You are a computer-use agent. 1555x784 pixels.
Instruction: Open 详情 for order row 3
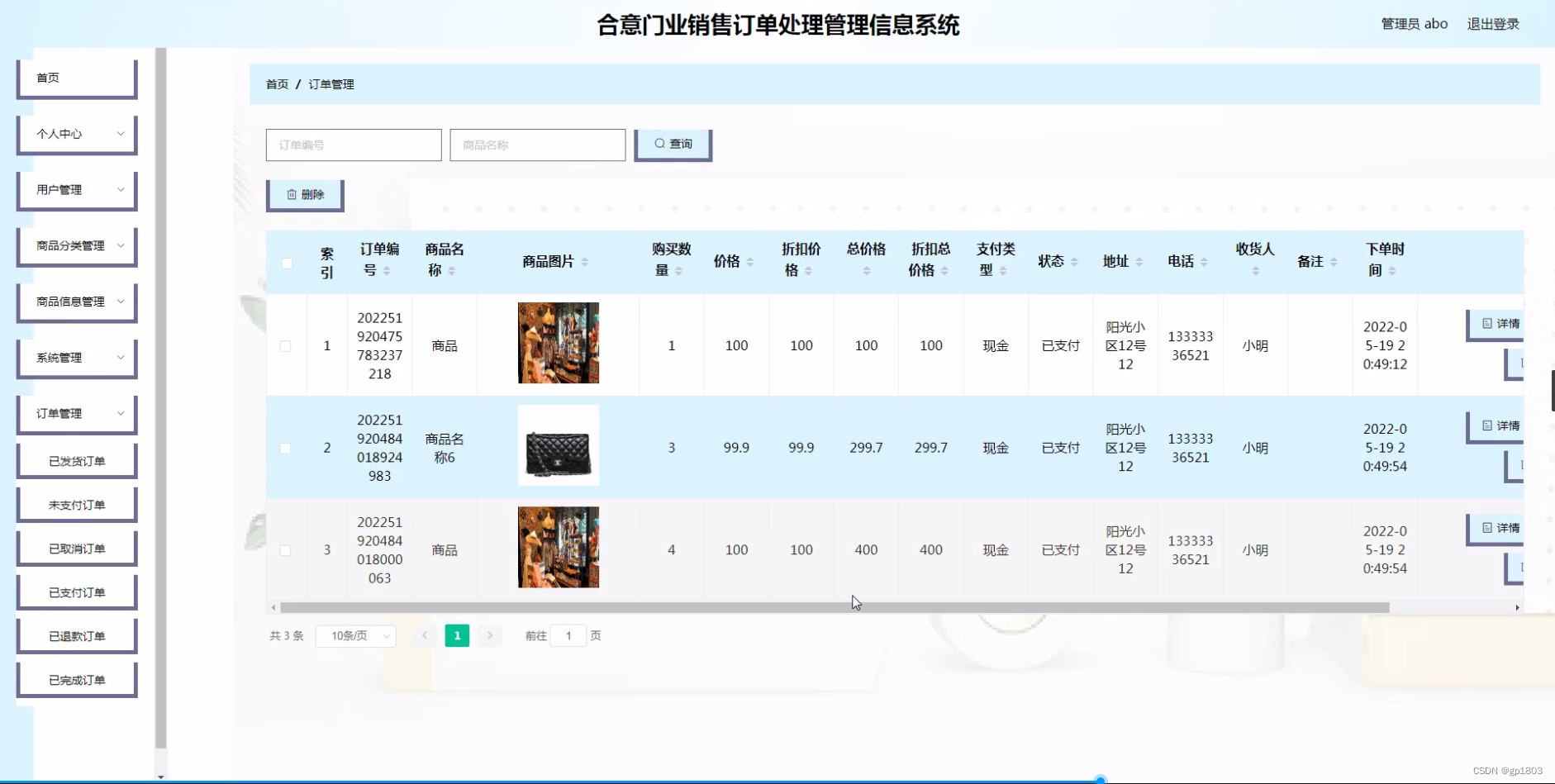pyautogui.click(x=1496, y=529)
